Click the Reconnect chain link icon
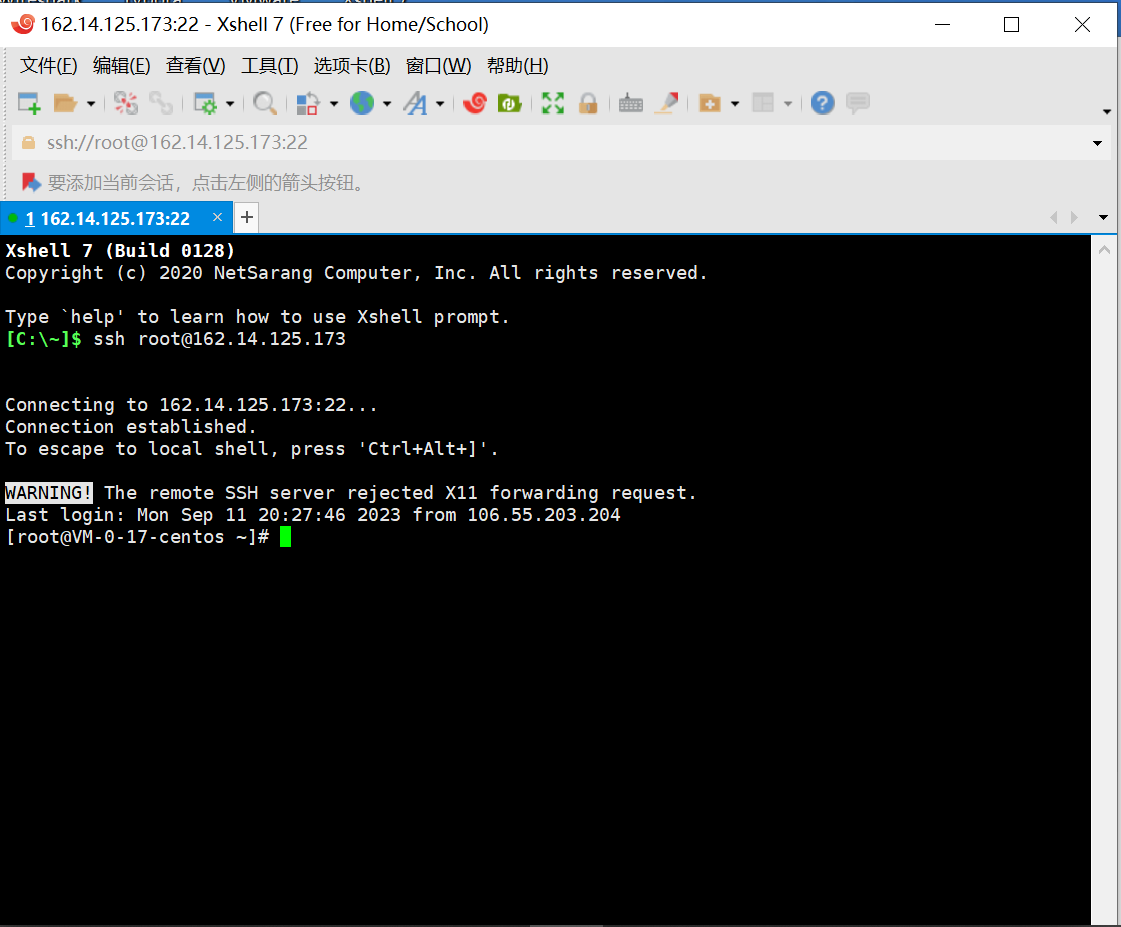 coord(160,103)
